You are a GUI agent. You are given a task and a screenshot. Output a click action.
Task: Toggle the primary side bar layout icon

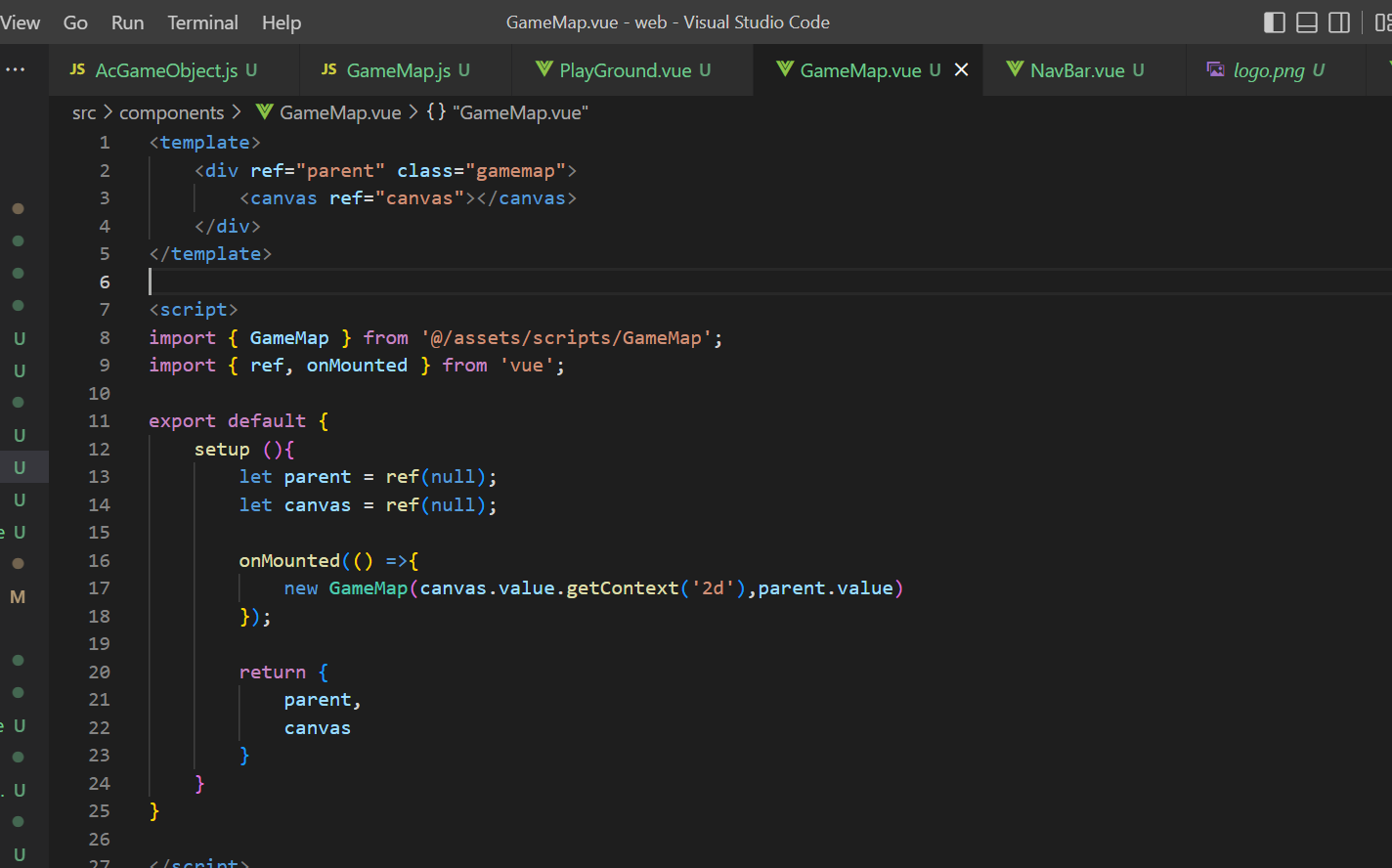tap(1275, 22)
